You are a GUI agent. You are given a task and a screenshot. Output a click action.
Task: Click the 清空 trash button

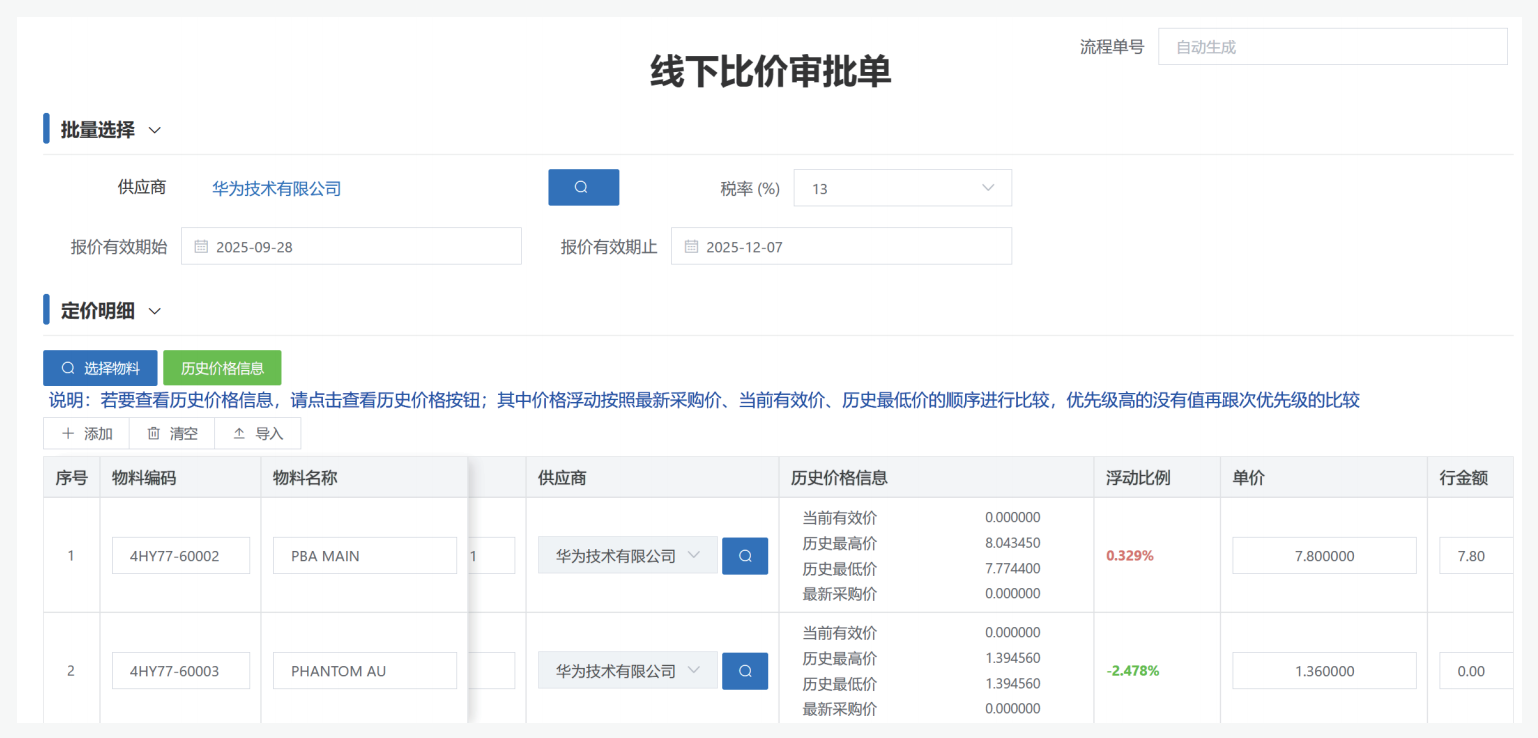172,434
